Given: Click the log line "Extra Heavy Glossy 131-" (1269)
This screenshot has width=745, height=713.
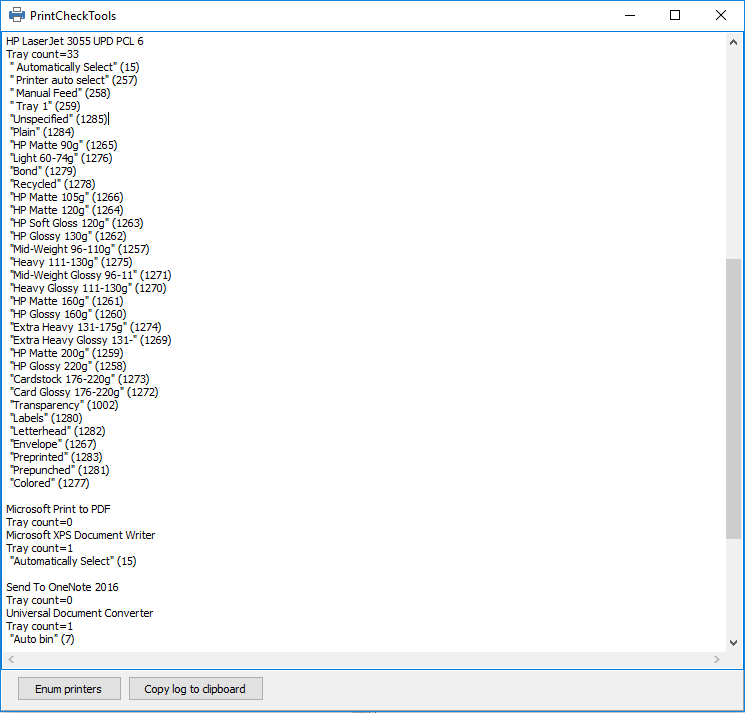Looking at the screenshot, I should (x=91, y=340).
